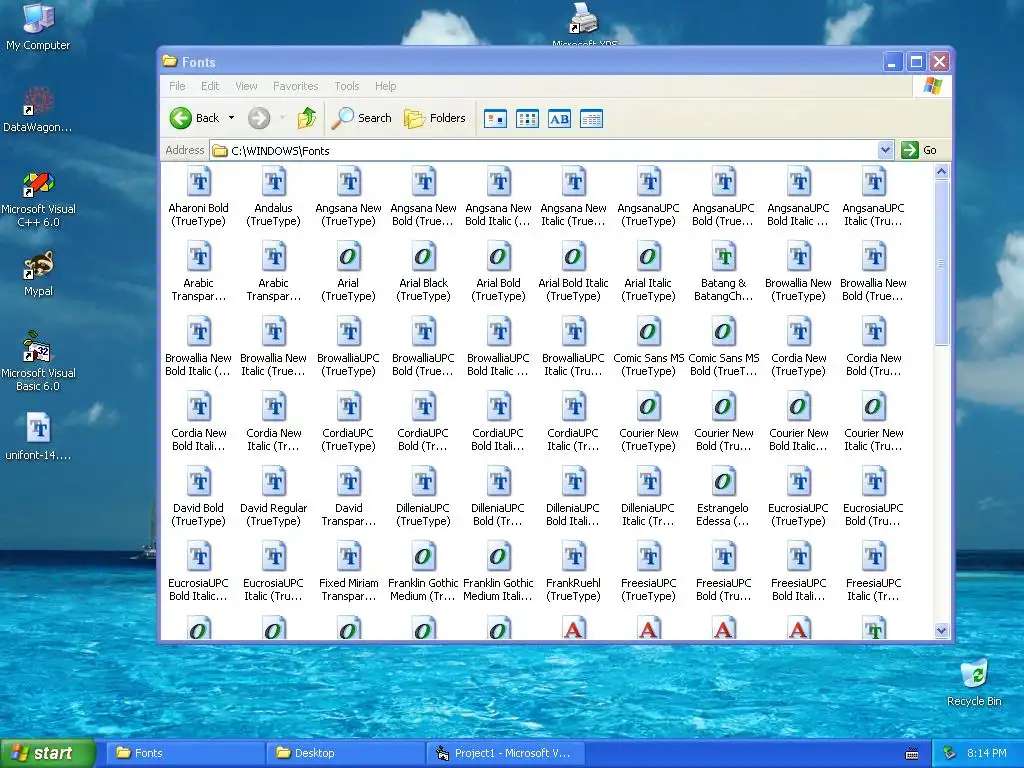Select the Franklin Gothic Medium Italic font
Viewport: 1024px width, 768px height.
pyautogui.click(x=498, y=572)
